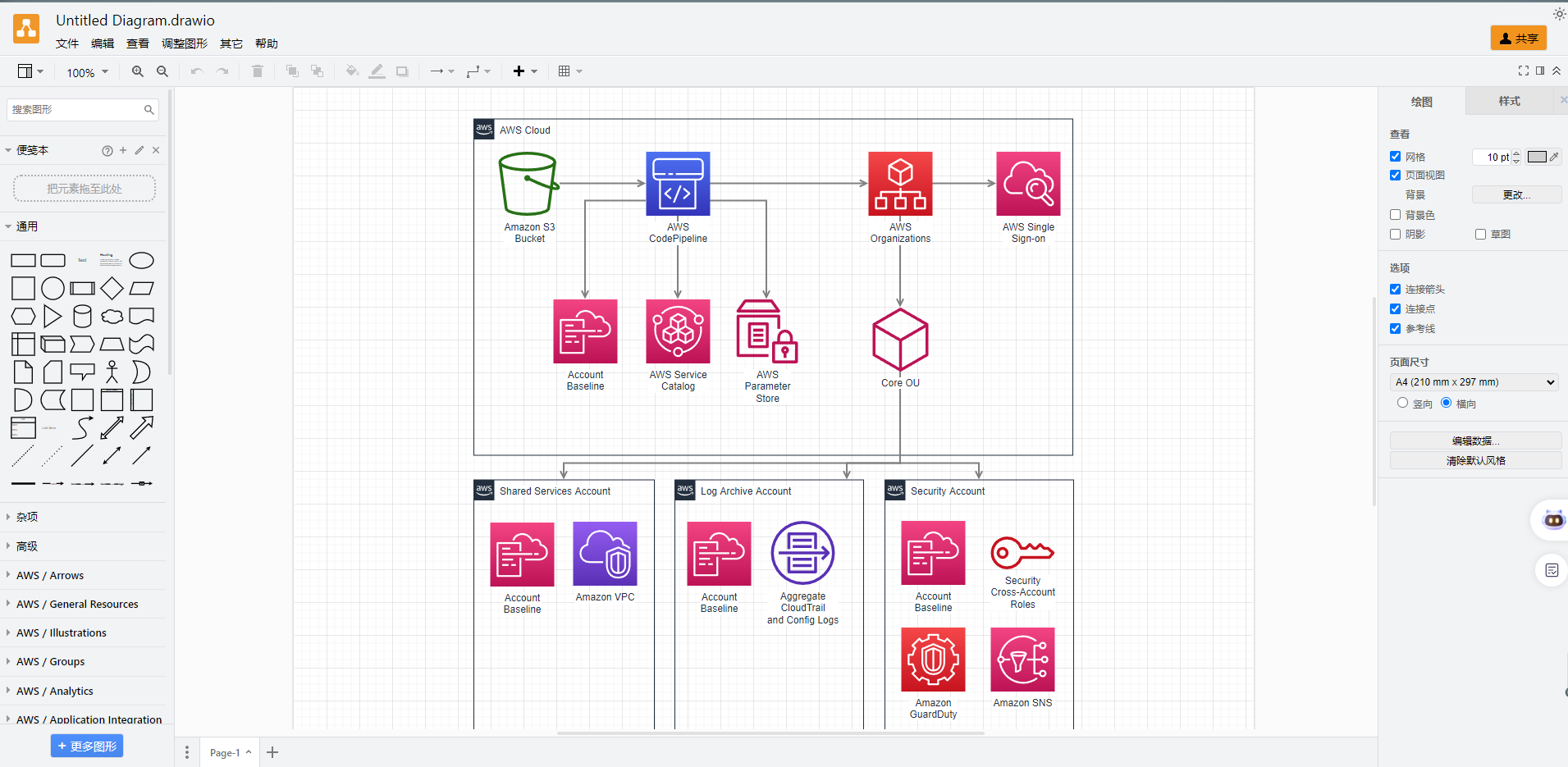Open the waypoints connector style dropdown

[478, 71]
